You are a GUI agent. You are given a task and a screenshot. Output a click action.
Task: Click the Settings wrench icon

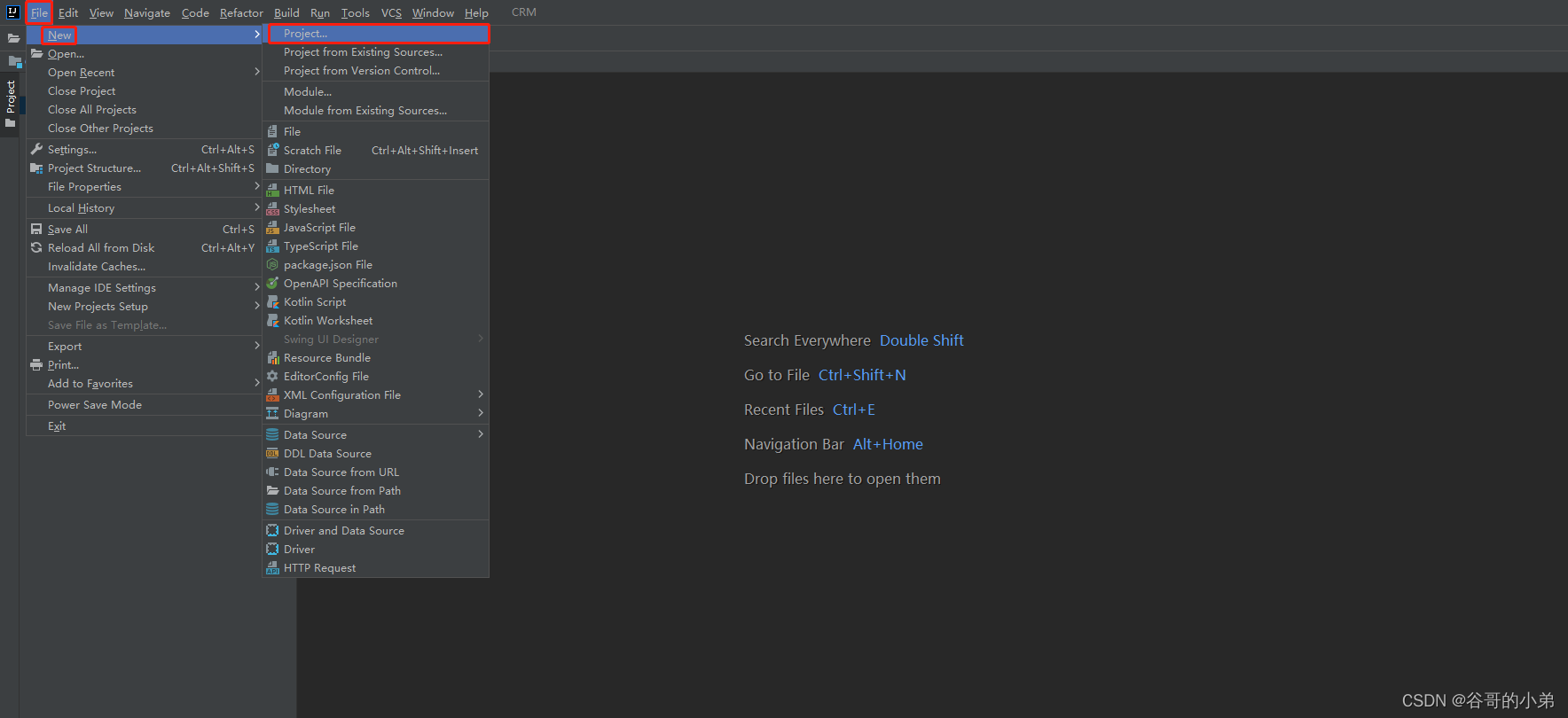[36, 149]
